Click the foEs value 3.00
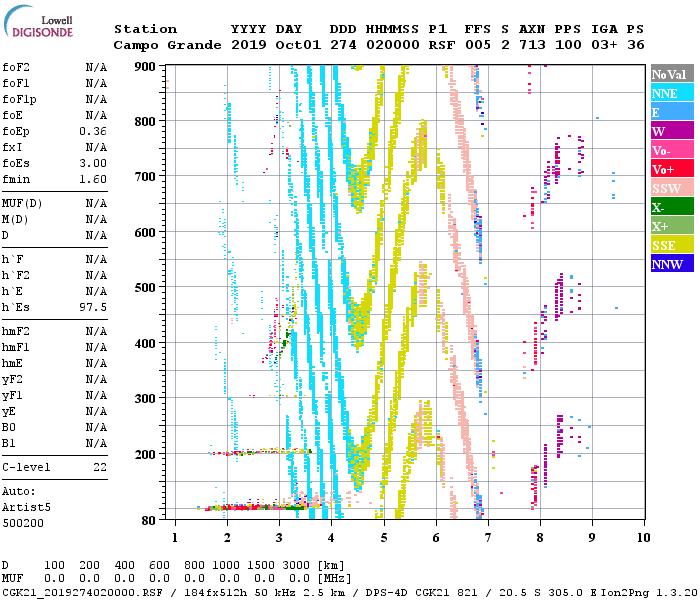This screenshot has width=700, height=600. 93,163
